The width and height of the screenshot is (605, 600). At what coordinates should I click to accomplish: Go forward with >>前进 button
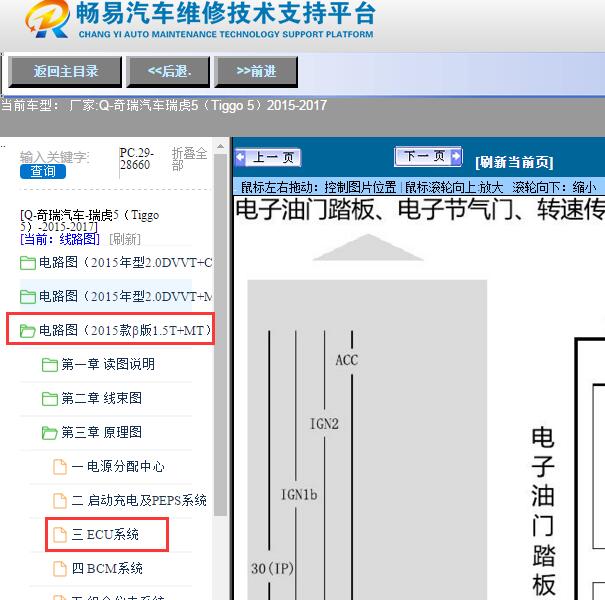[x=256, y=71]
